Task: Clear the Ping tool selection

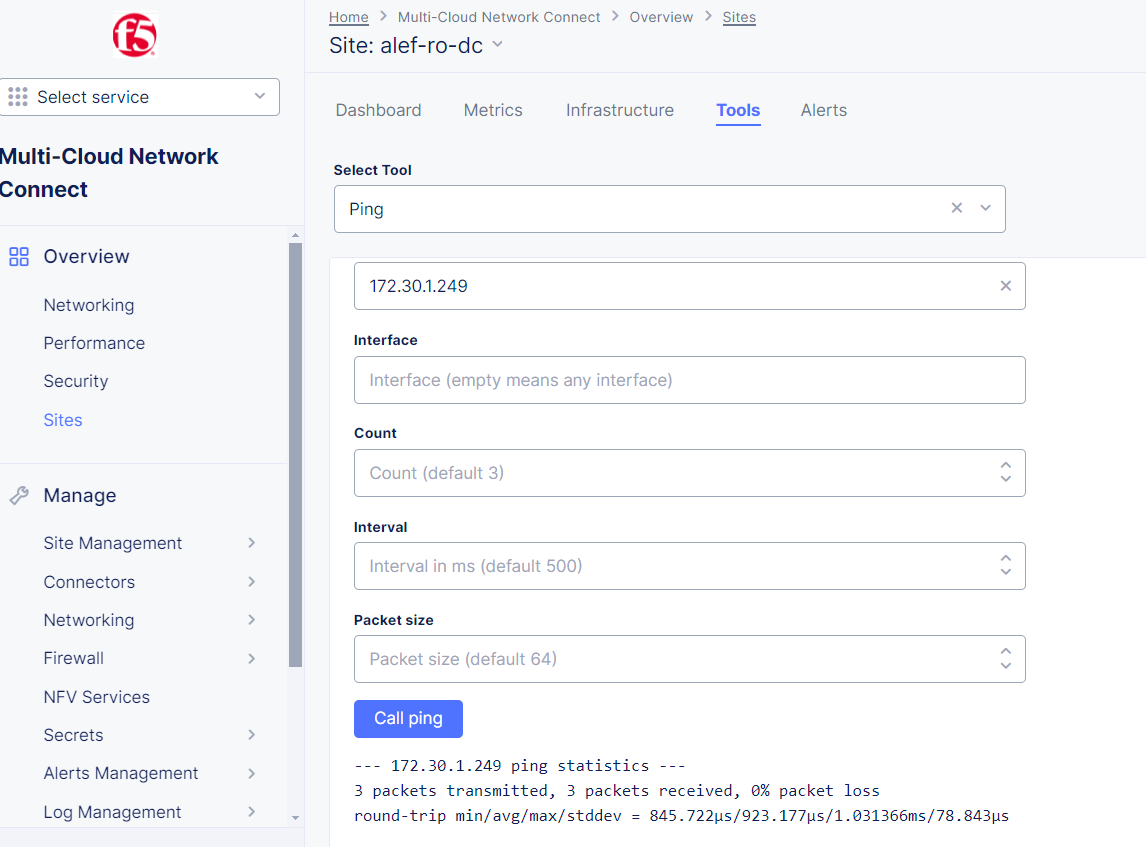Action: click(x=957, y=208)
